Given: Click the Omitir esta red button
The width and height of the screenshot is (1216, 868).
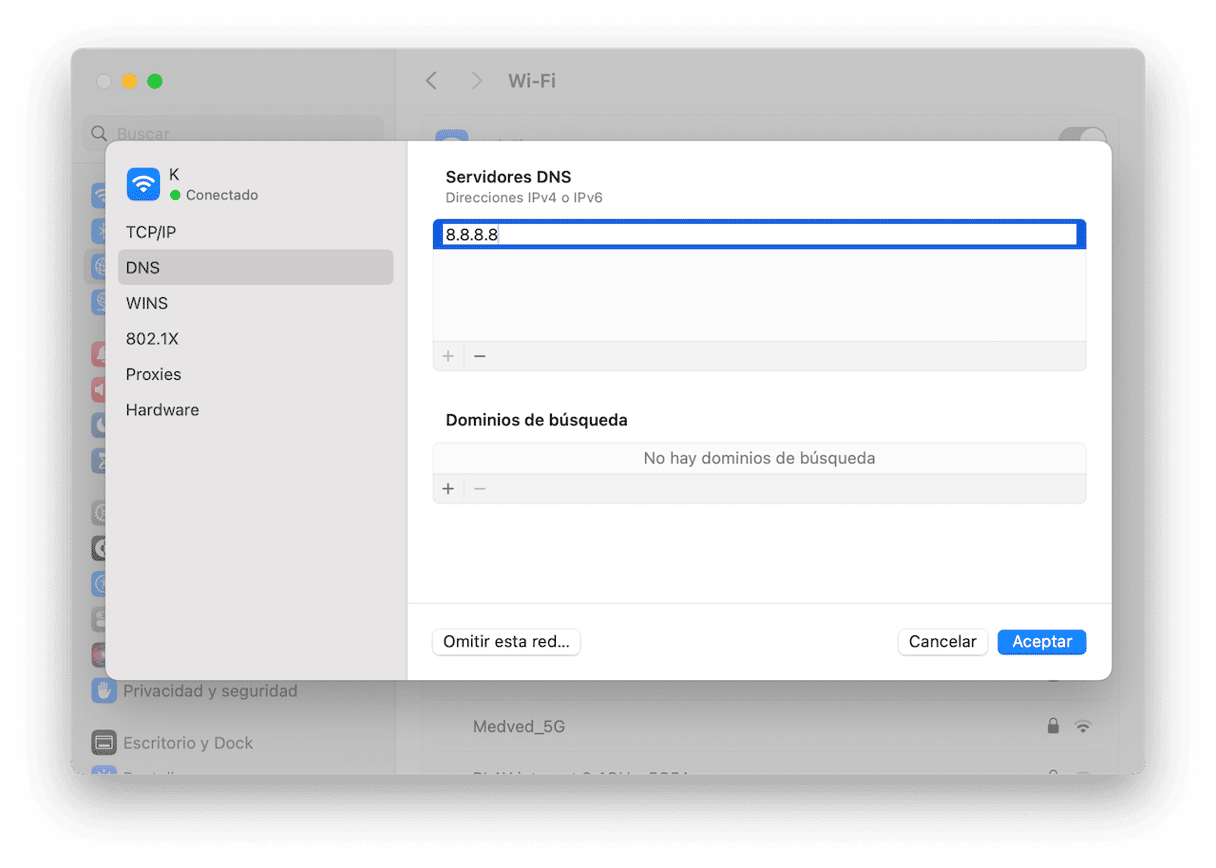Looking at the screenshot, I should [x=506, y=642].
